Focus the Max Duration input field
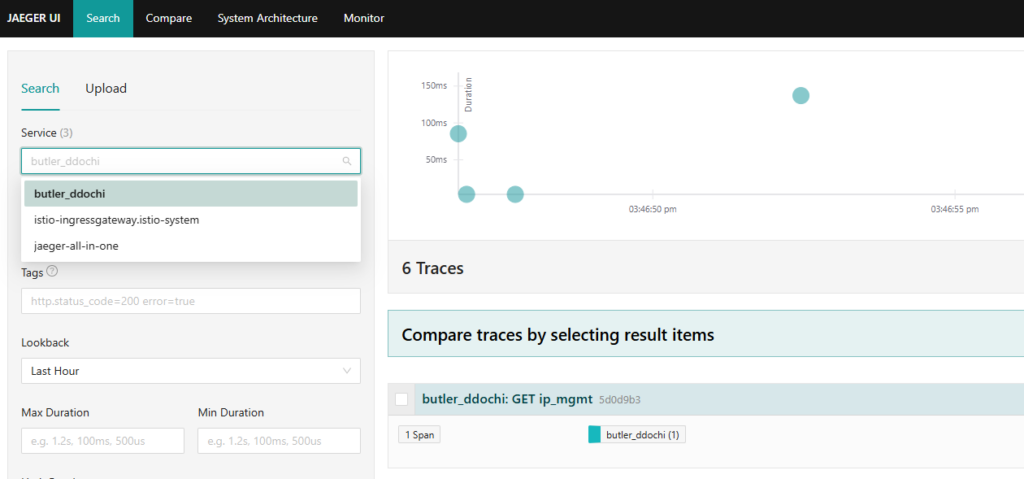The height and width of the screenshot is (479, 1024). point(102,441)
